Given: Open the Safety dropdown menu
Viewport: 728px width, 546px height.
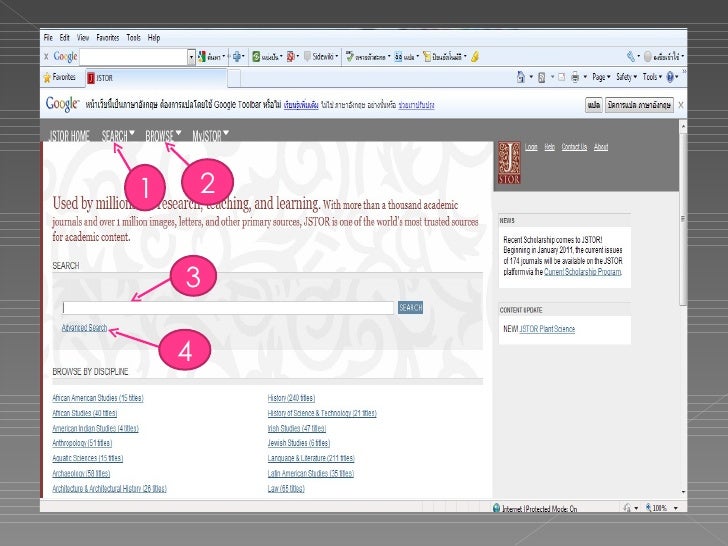Looking at the screenshot, I should tap(626, 77).
